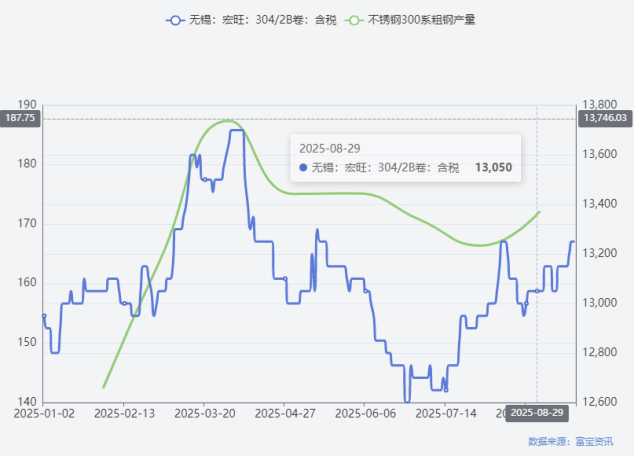Click the 13,800 right y-axis label
635x456 pixels.
[599, 105]
